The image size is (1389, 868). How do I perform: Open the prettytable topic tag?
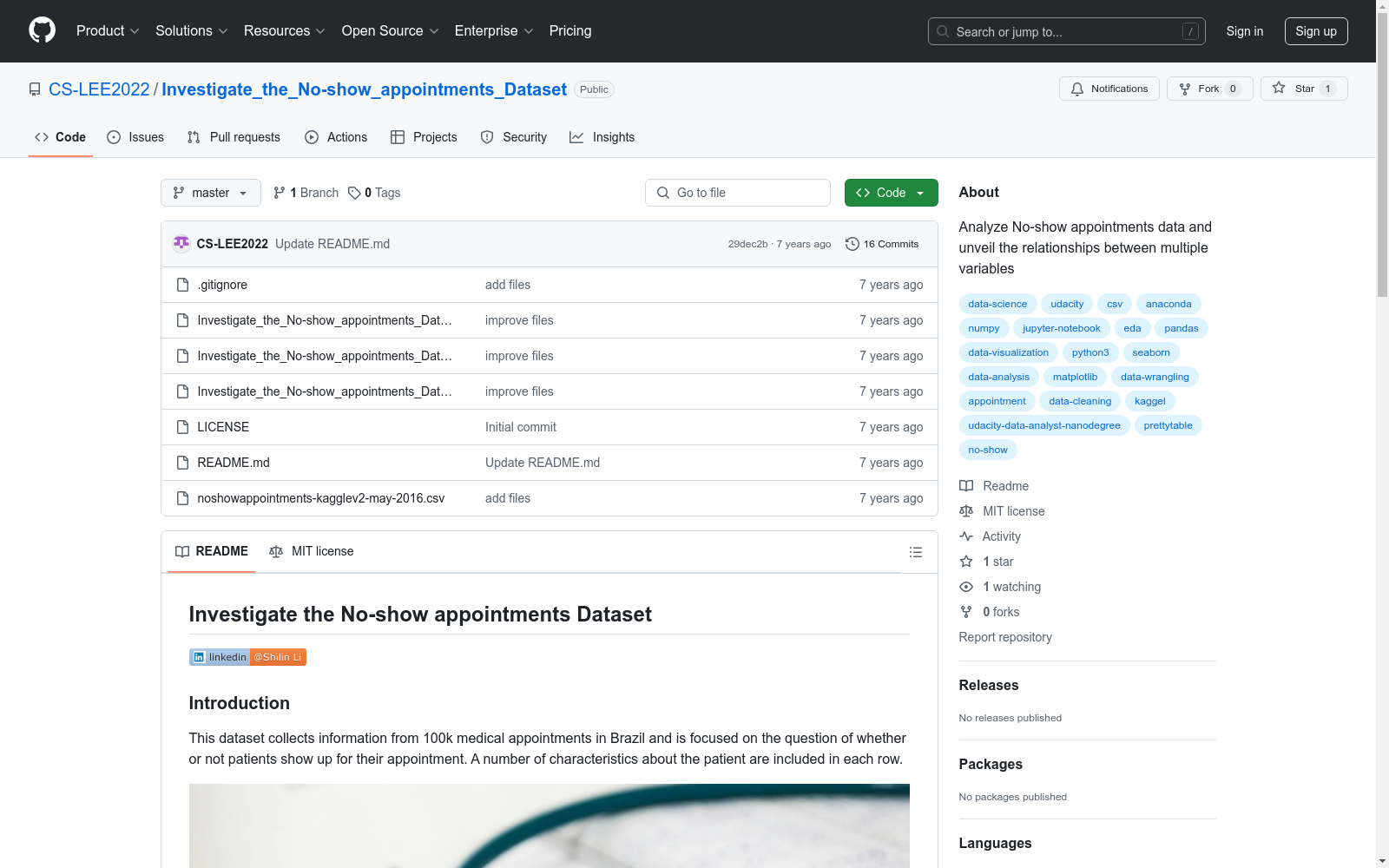[x=1168, y=425]
